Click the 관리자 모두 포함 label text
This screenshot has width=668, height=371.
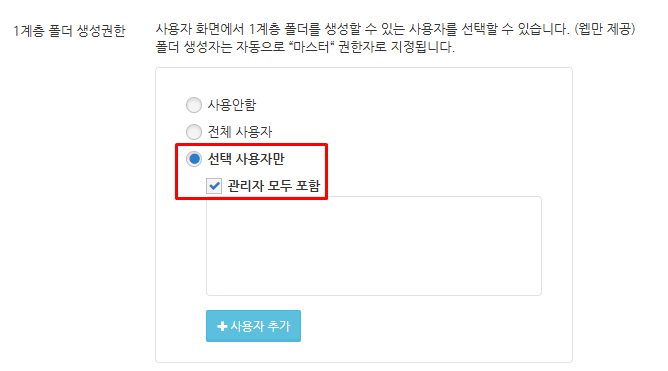point(274,186)
